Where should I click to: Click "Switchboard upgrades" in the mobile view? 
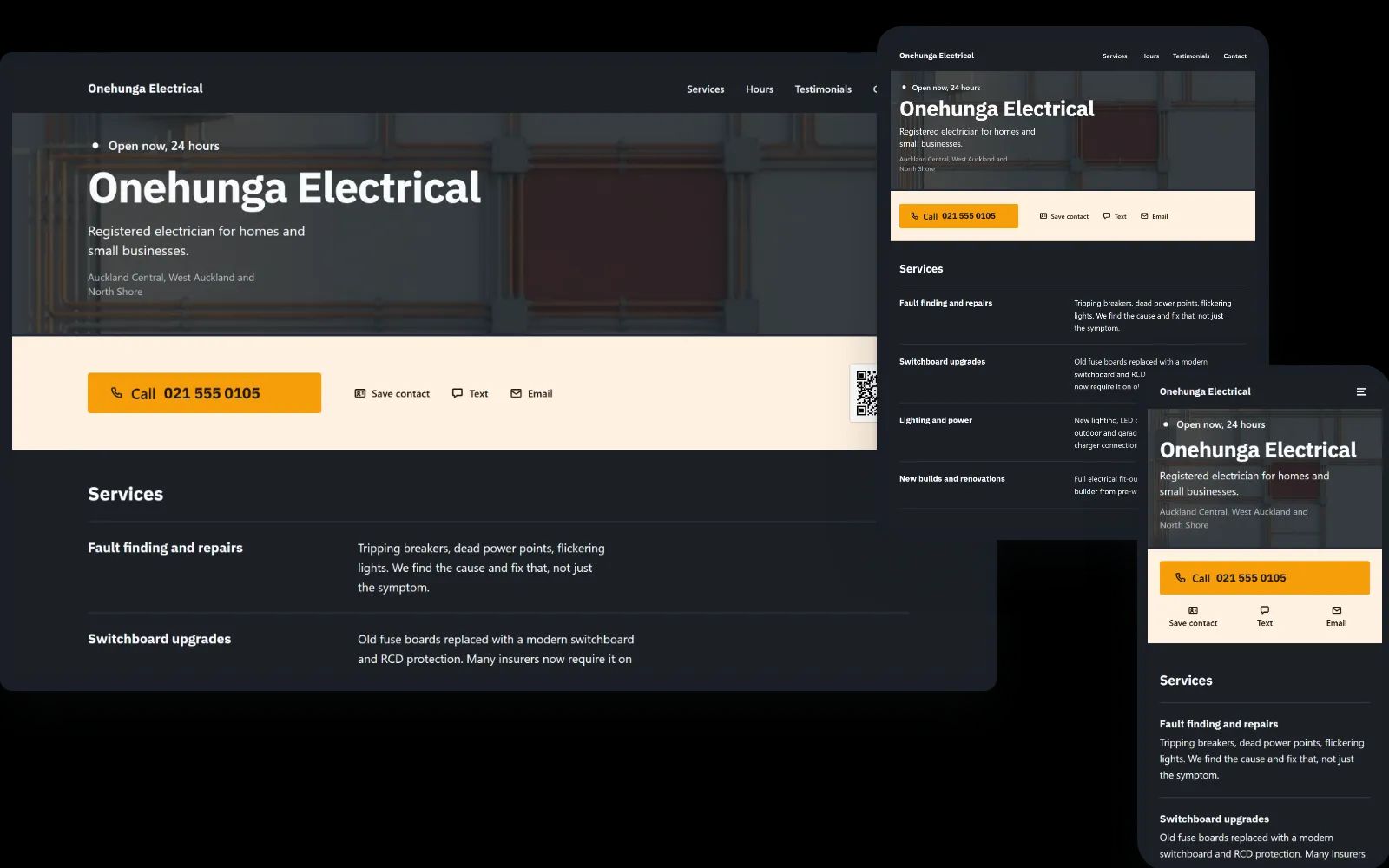[x=1215, y=819]
